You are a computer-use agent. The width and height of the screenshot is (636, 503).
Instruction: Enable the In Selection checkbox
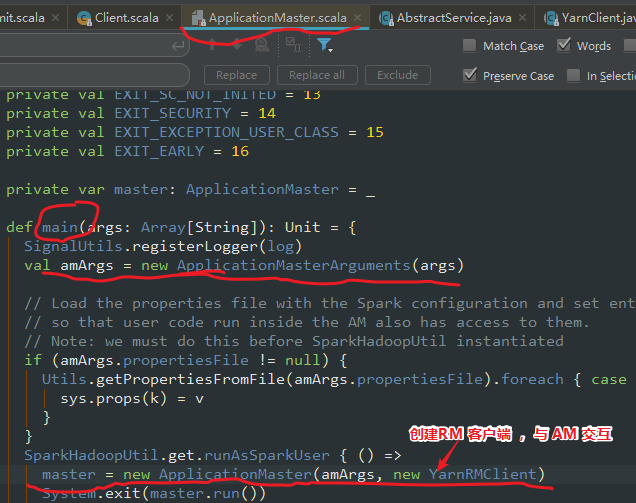point(573,75)
